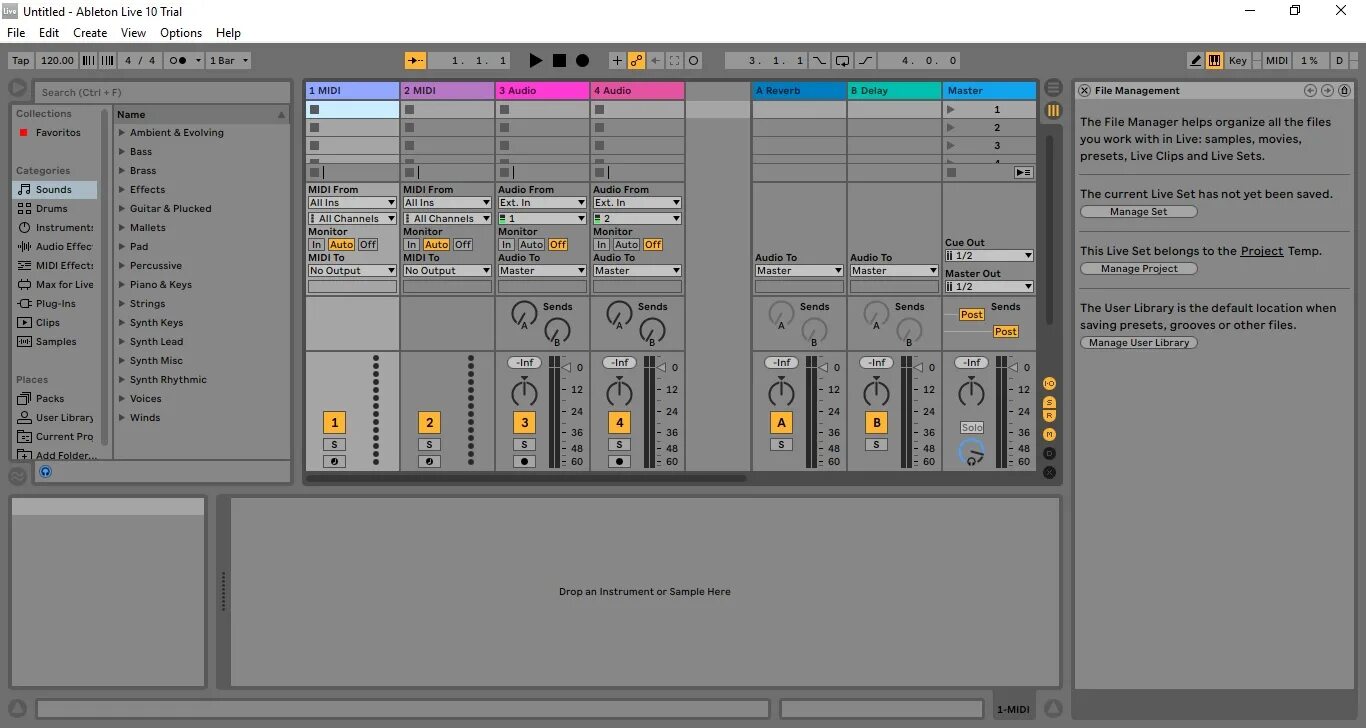The image size is (1366, 728).
Task: Enable MIDI Map Mode
Action: tap(1277, 61)
